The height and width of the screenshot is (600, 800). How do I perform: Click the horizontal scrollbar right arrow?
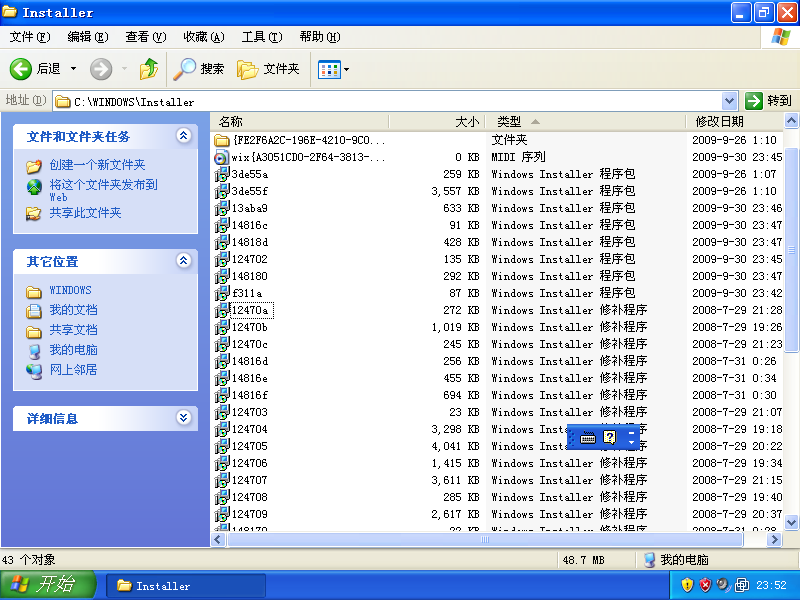[774, 539]
